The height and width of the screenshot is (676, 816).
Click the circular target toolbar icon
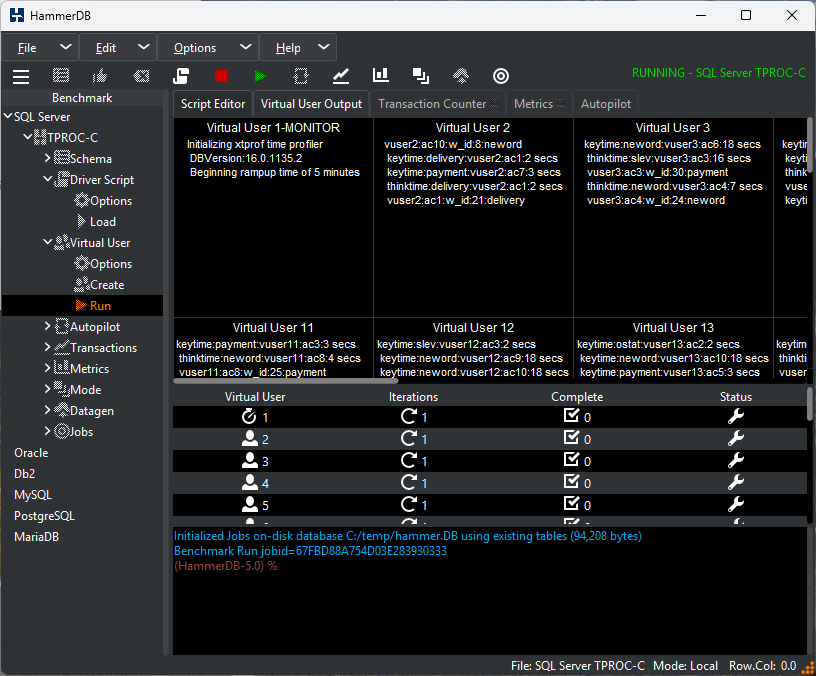(501, 76)
